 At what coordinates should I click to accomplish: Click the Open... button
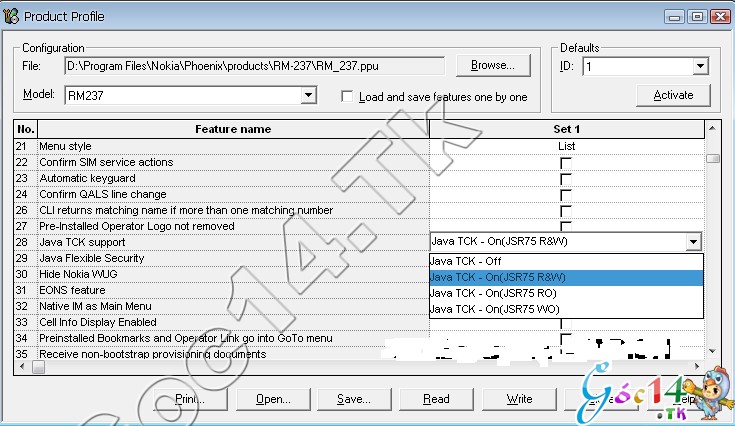[271, 399]
